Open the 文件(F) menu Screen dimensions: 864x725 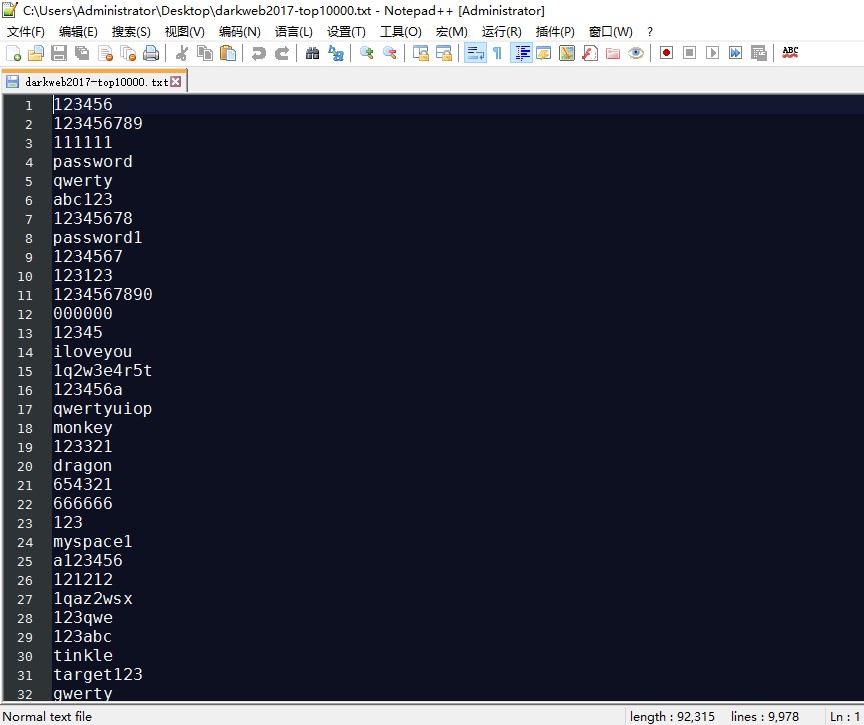coord(25,31)
